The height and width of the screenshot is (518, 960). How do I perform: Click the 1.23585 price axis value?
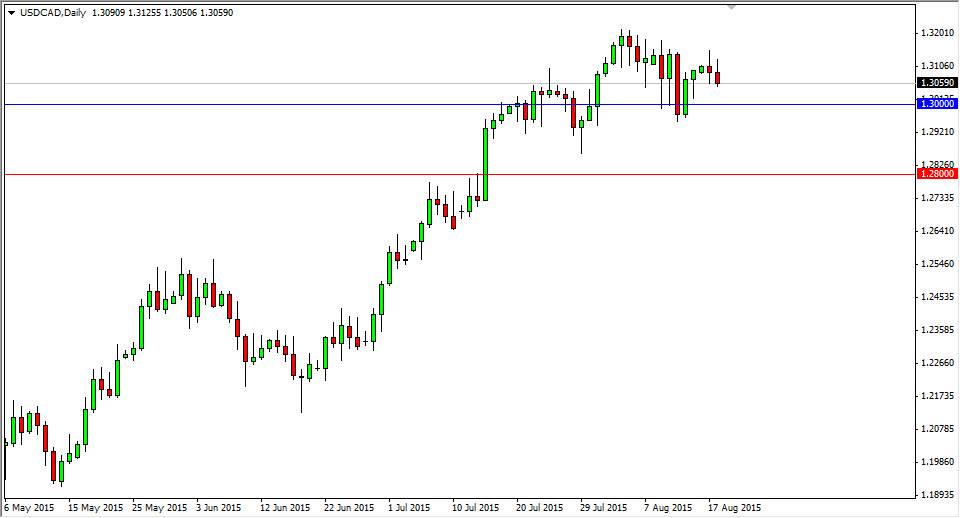937,330
